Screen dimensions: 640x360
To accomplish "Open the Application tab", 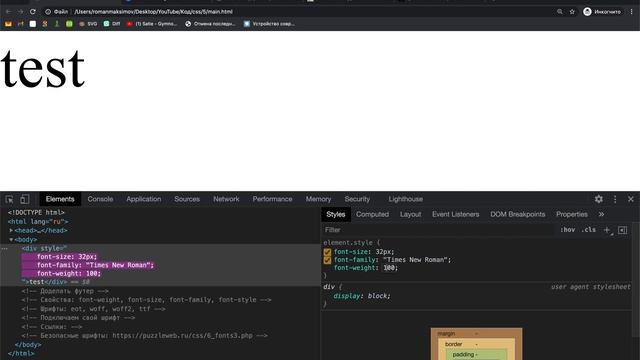I will [144, 199].
